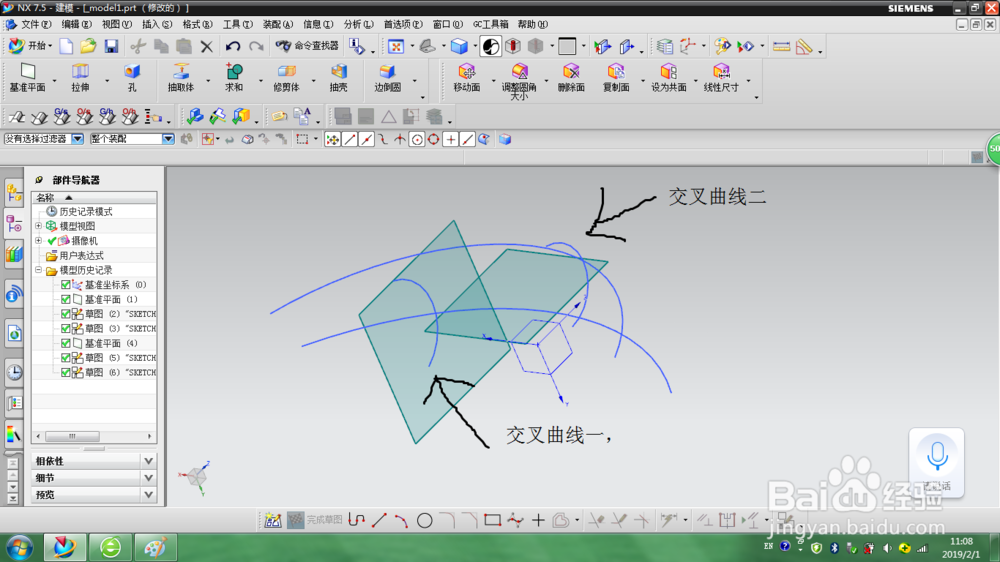Select the 拉伸 extrude tool
Screen dimensions: 1000x562
(x=80, y=78)
